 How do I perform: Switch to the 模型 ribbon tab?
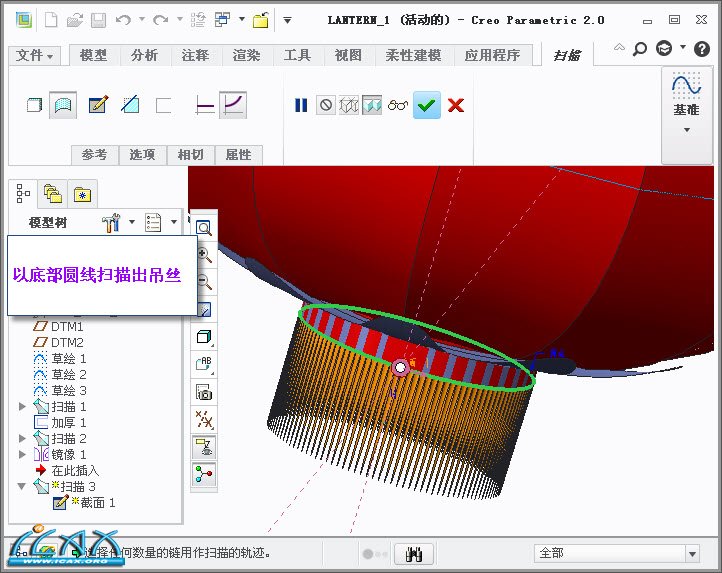tap(93, 56)
